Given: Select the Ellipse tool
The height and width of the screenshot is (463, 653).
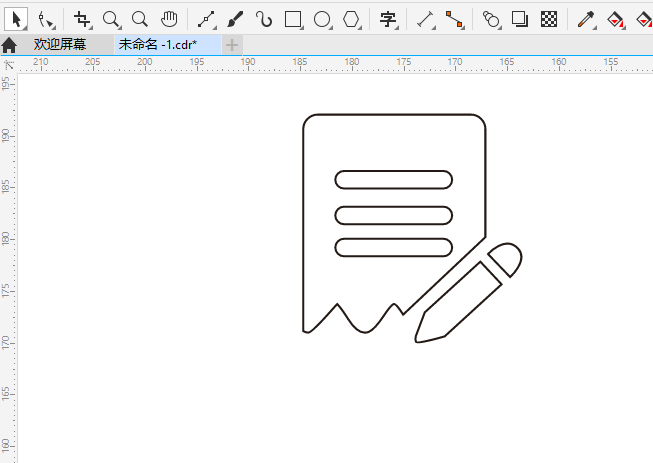Looking at the screenshot, I should (x=322, y=20).
